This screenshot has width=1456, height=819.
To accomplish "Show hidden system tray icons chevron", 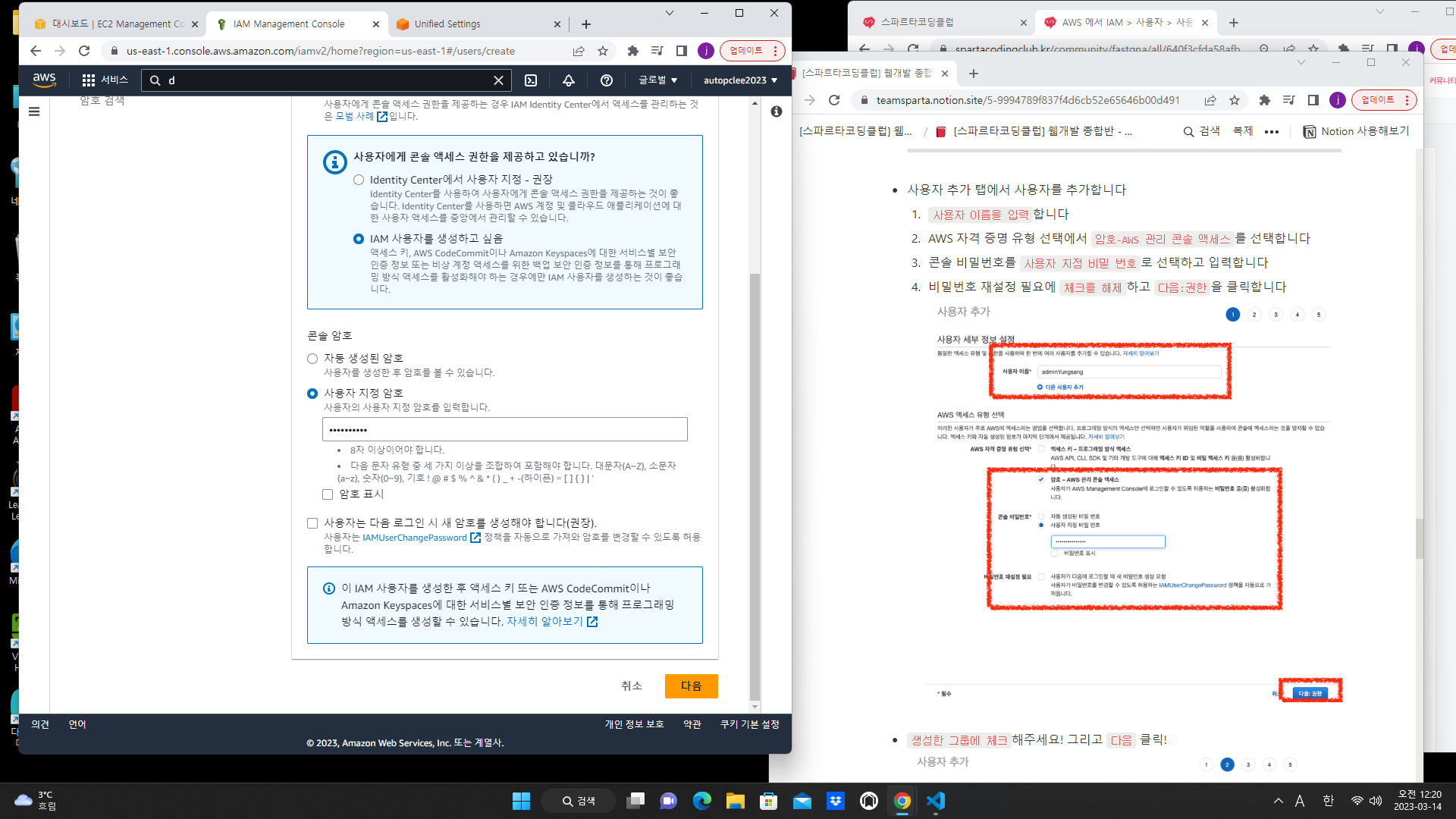I will click(x=1279, y=801).
